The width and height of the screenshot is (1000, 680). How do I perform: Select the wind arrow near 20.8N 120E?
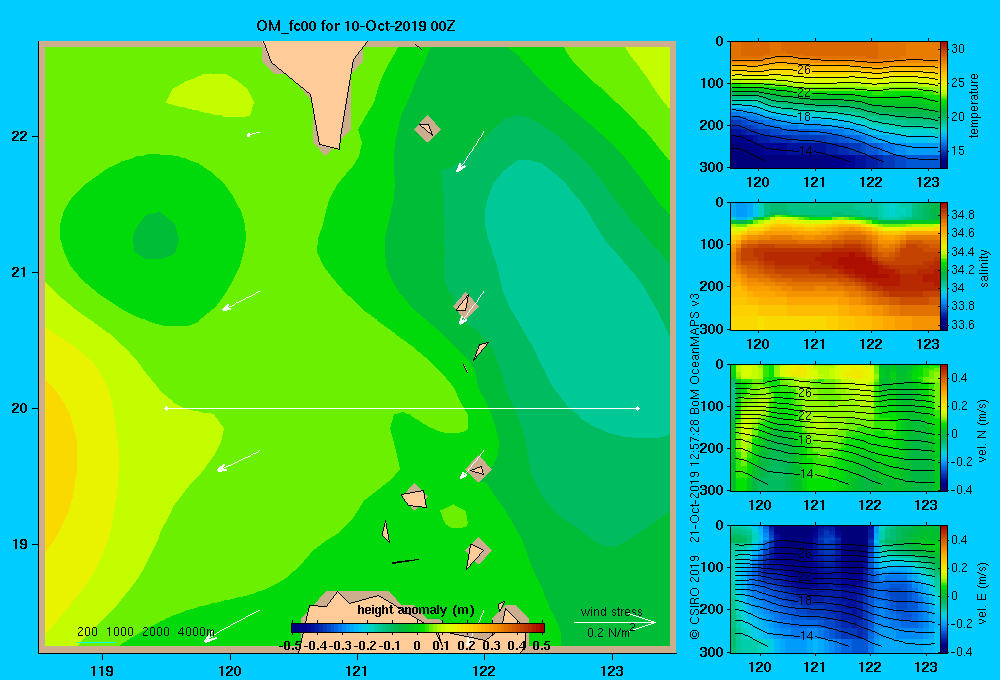coord(241,301)
